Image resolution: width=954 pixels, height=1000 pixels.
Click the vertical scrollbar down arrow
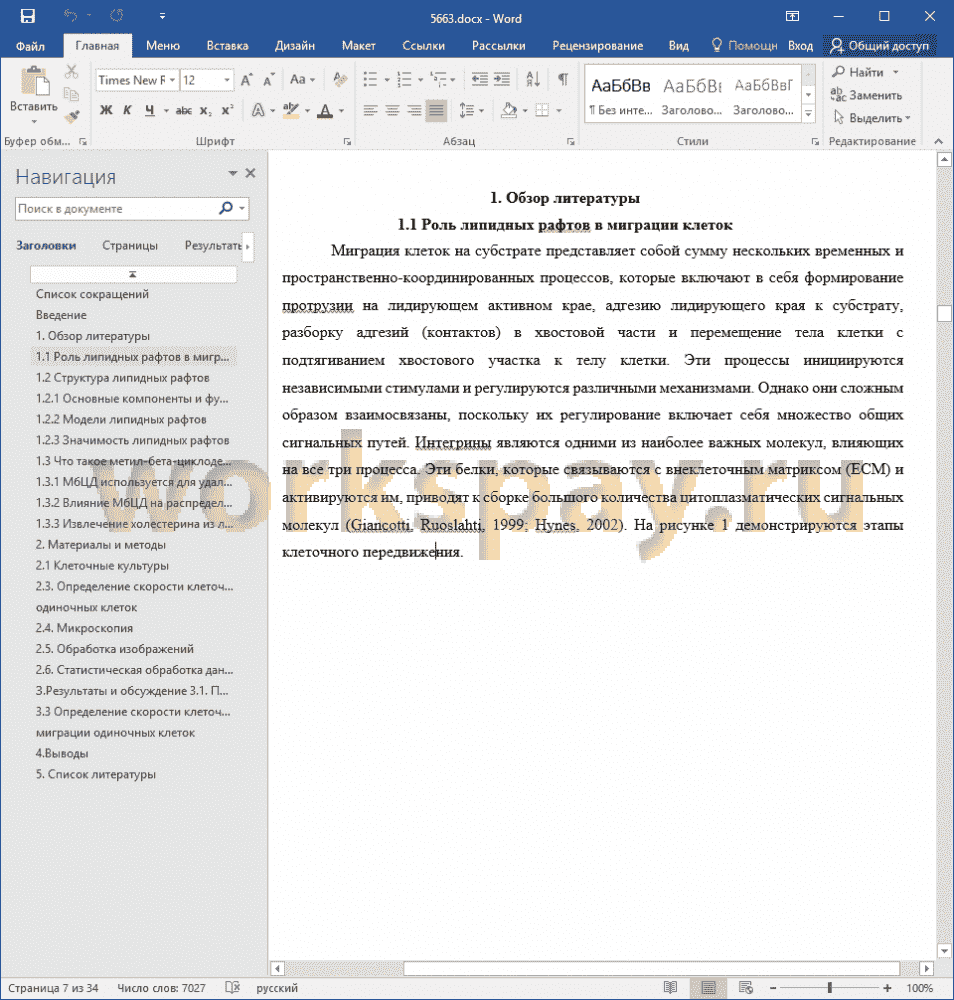point(944,951)
